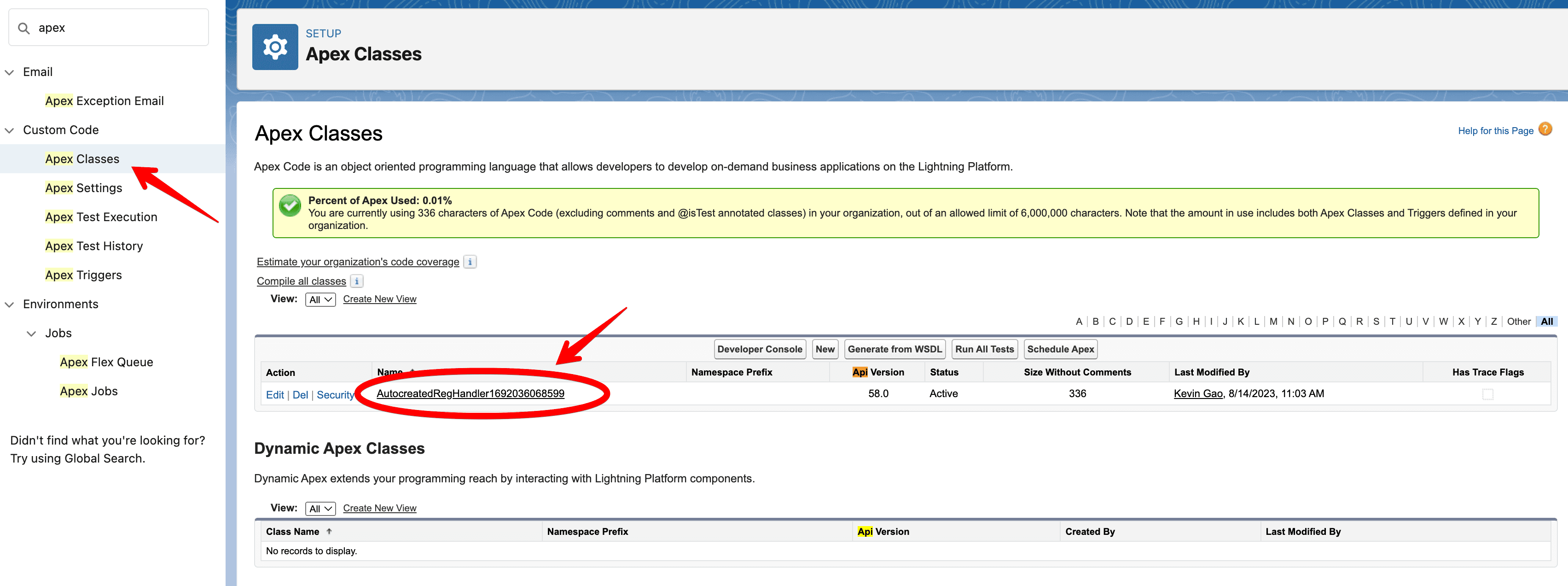1568x586 pixels.
Task: Click the Developer Console button
Action: pos(759,349)
